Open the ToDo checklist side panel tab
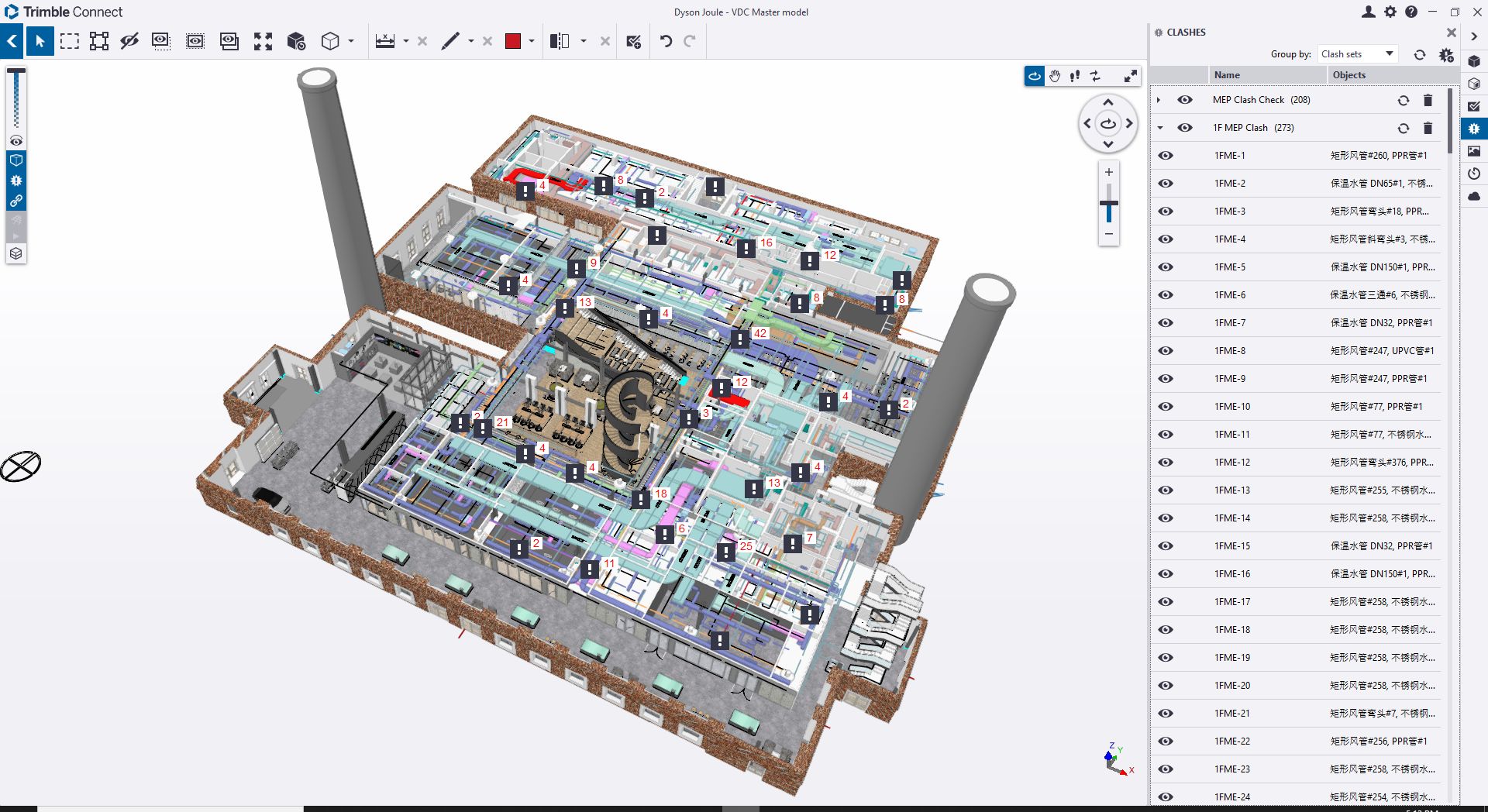 [x=1474, y=106]
